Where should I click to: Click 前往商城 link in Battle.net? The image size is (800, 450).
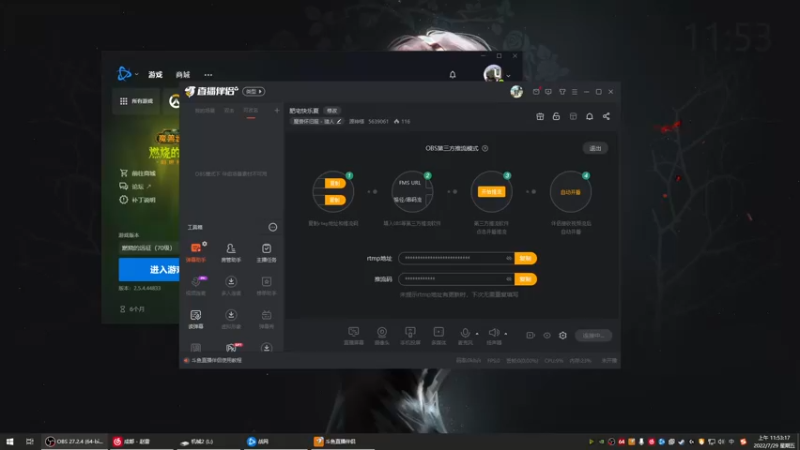[x=138, y=173]
